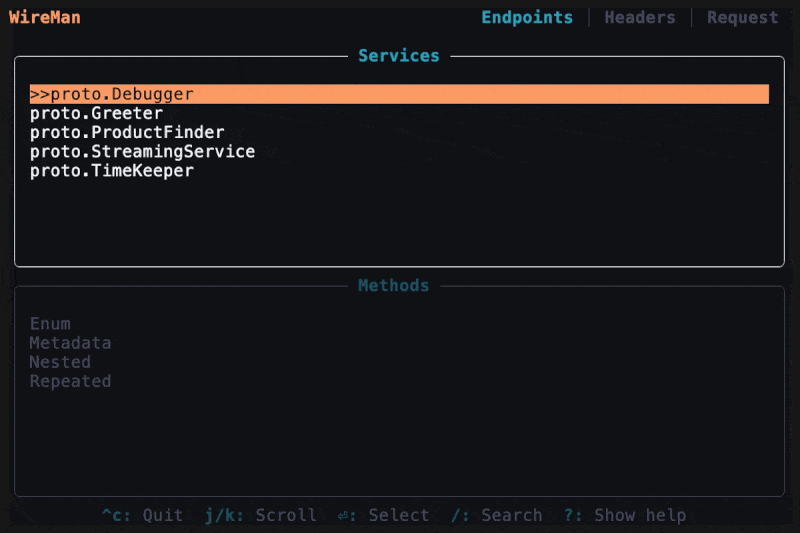Click the >> selection marker
The width and height of the screenshot is (800, 533).
pyautogui.click(x=40, y=94)
